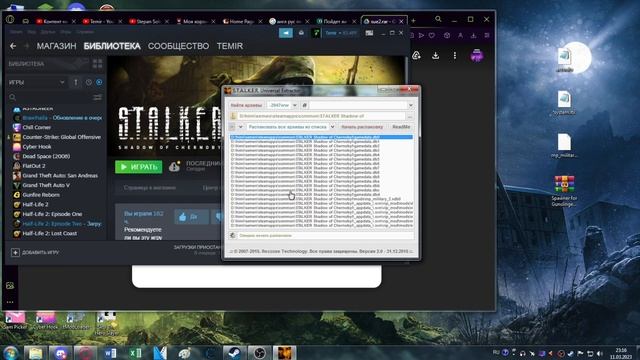Click the purple profile avatar in browser page

point(477,55)
